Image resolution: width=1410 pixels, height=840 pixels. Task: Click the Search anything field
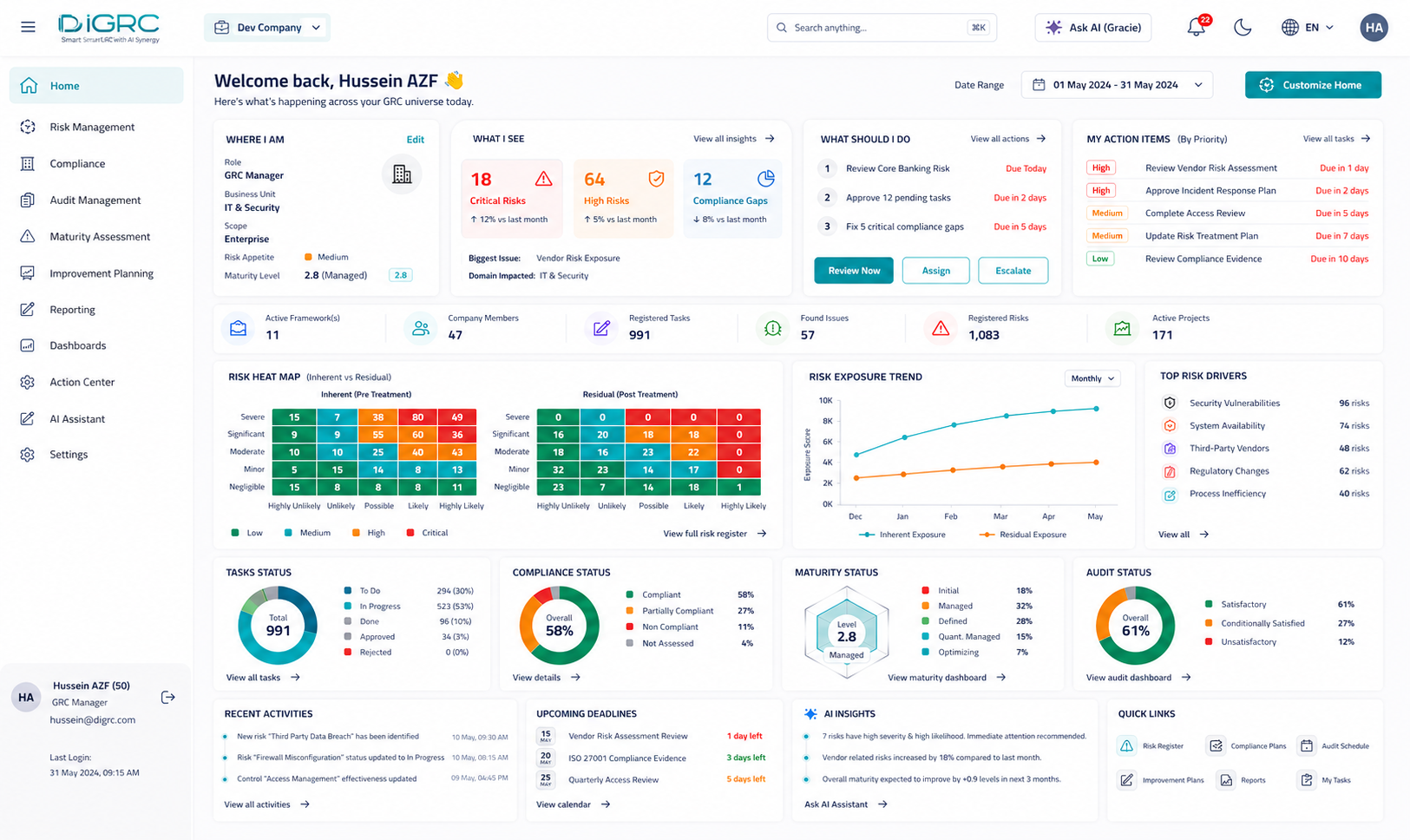pyautogui.click(x=882, y=28)
